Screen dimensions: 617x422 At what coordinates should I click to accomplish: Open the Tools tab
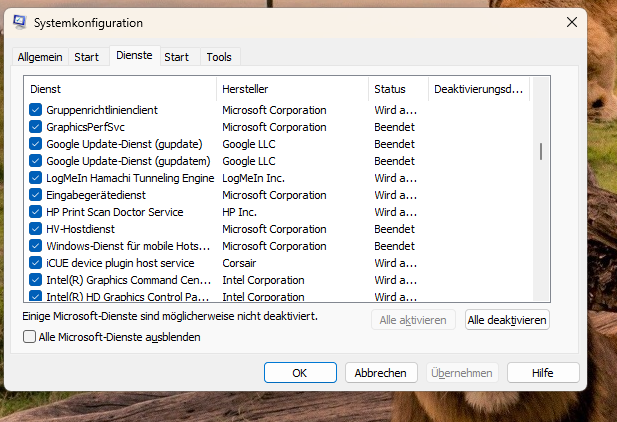coord(219,57)
